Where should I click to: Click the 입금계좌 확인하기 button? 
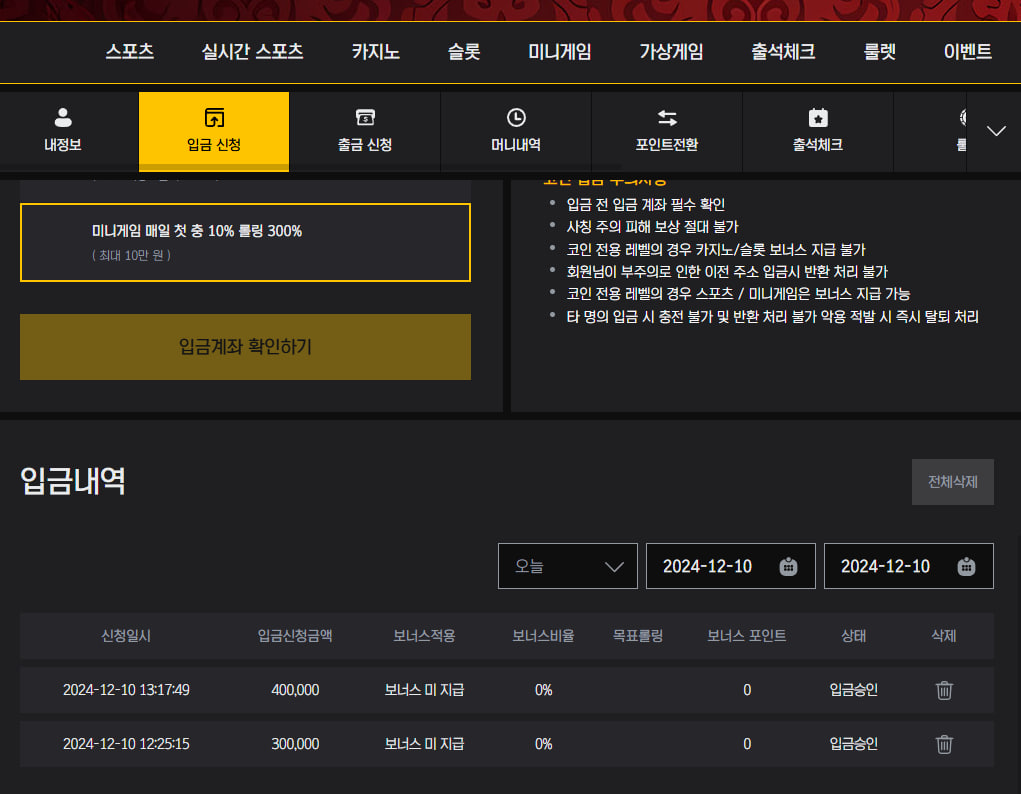[x=245, y=347]
